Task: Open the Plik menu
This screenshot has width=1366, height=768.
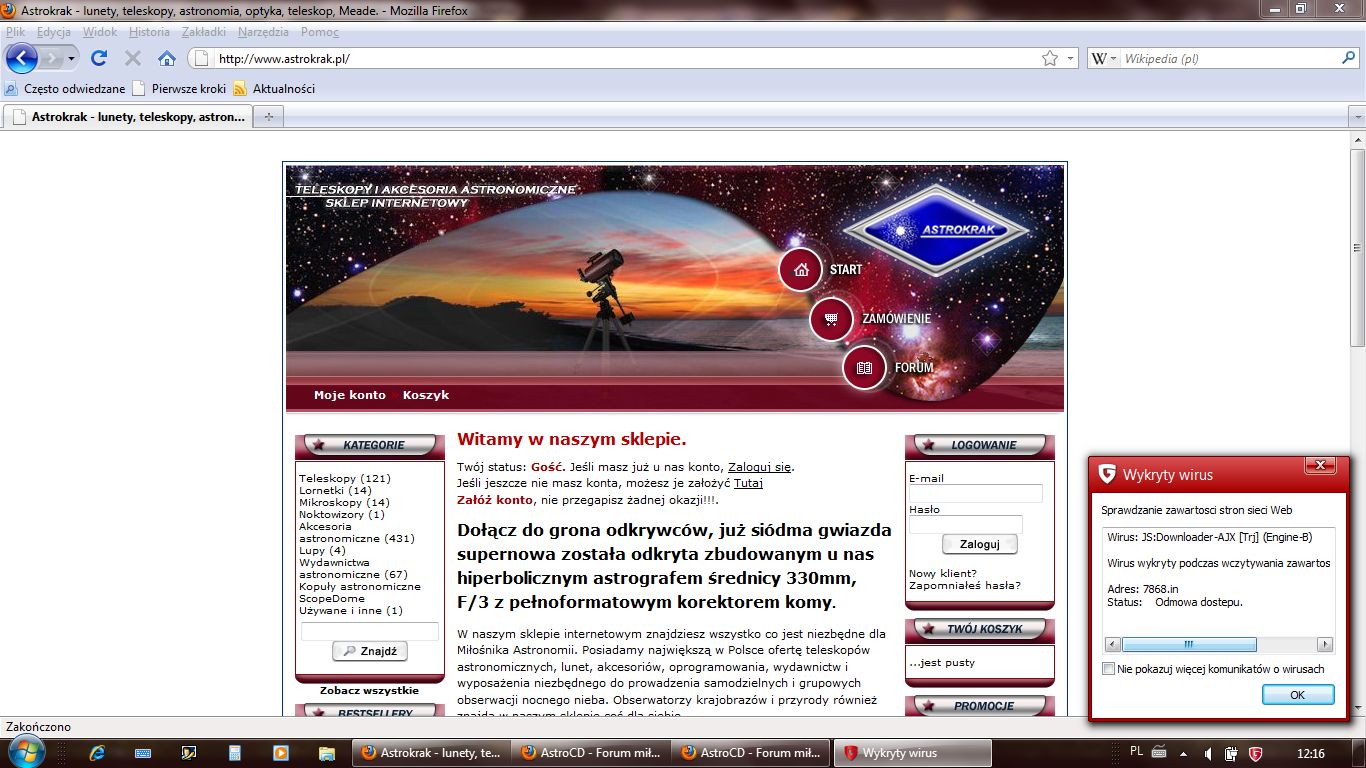Action: pos(15,32)
